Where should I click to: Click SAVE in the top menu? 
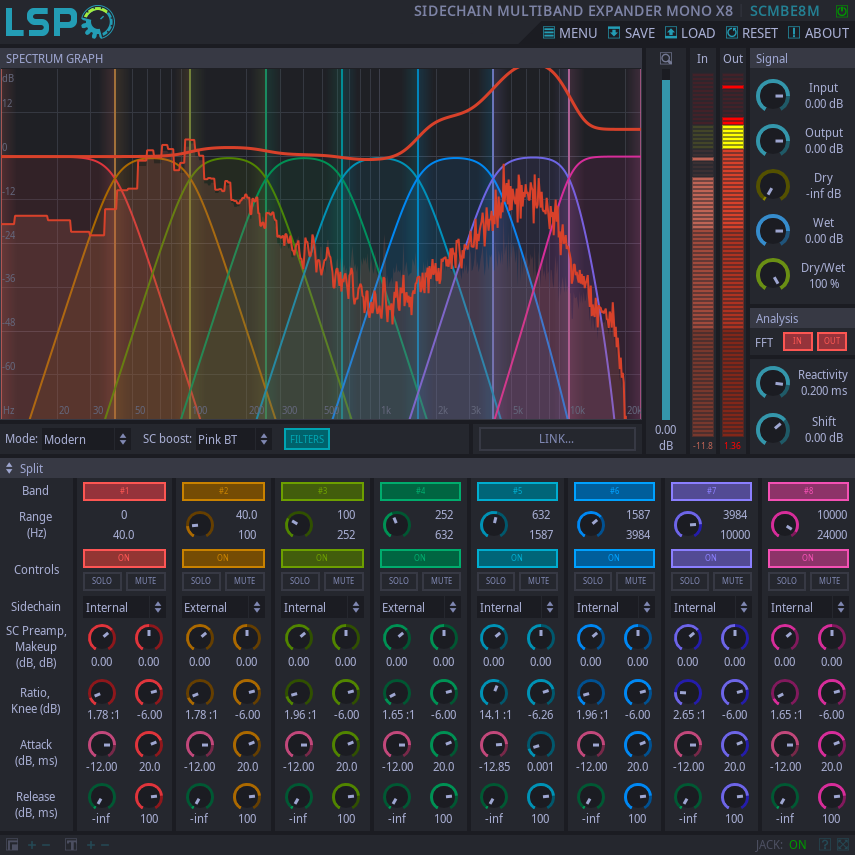pyautogui.click(x=631, y=33)
